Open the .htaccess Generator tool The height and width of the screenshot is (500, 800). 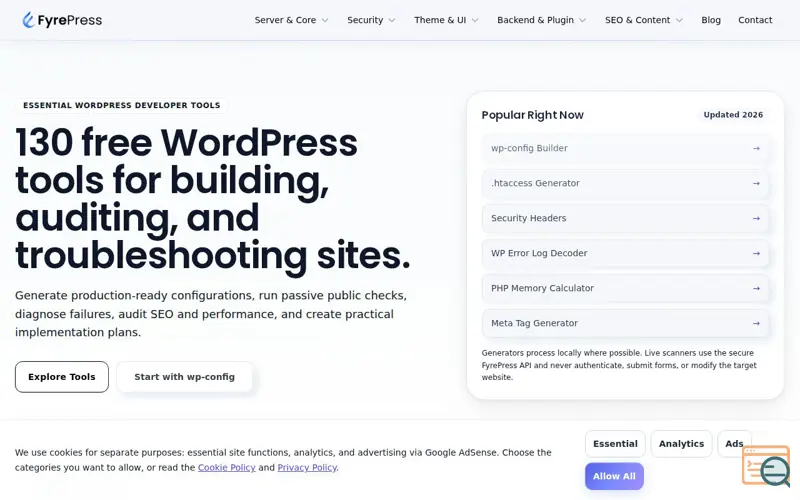625,183
